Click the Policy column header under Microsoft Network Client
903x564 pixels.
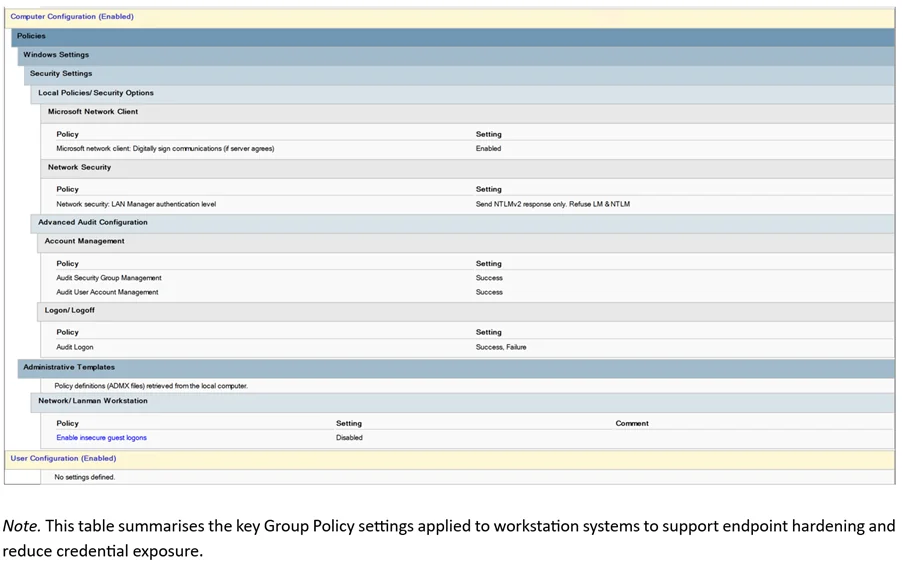(x=67, y=134)
